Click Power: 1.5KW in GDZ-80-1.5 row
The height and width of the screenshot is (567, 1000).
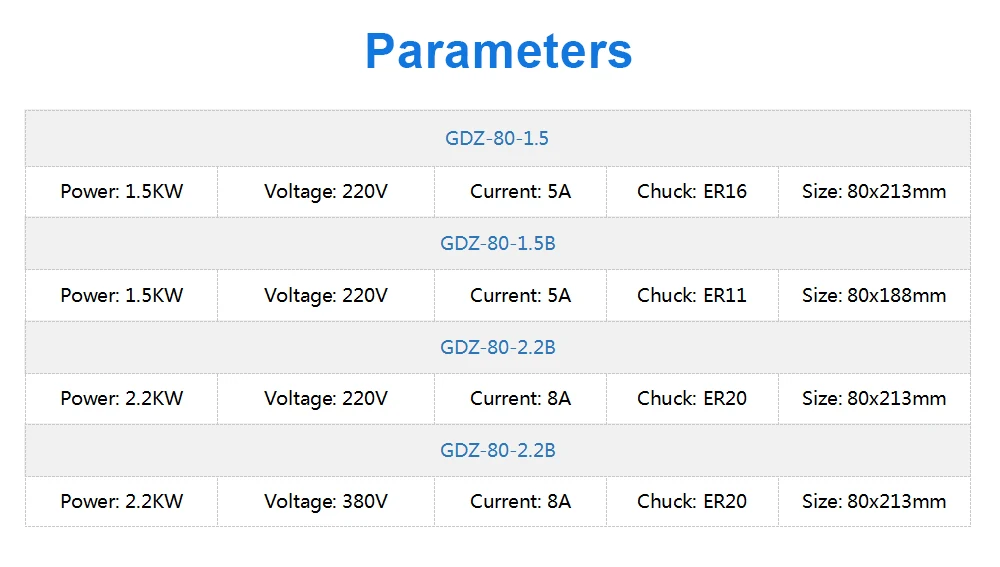coord(122,191)
